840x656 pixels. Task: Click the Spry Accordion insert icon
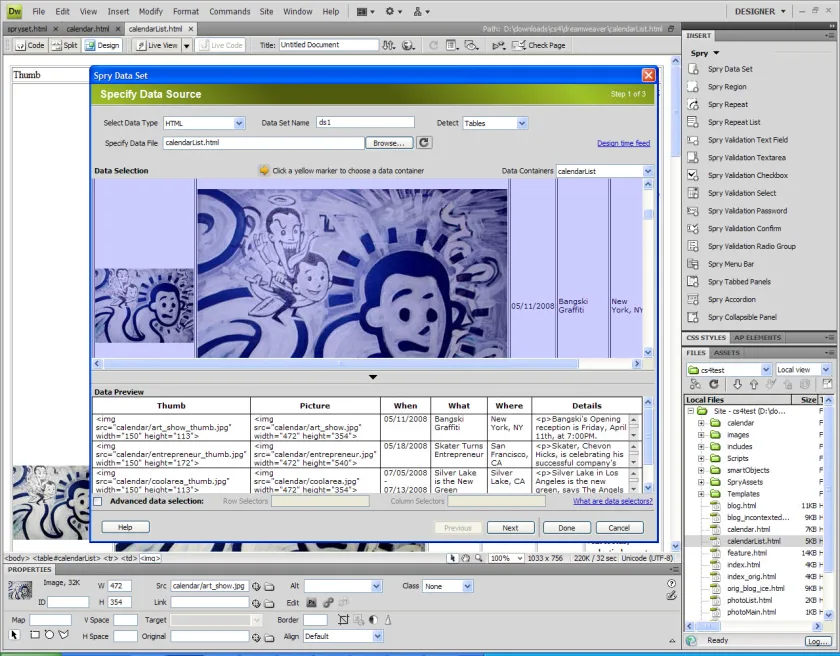click(693, 299)
